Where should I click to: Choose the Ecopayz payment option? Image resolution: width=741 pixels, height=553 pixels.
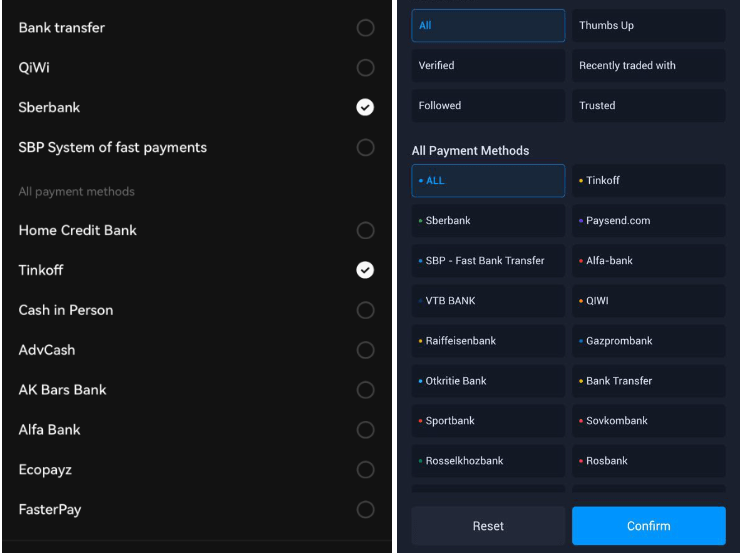[x=365, y=470]
